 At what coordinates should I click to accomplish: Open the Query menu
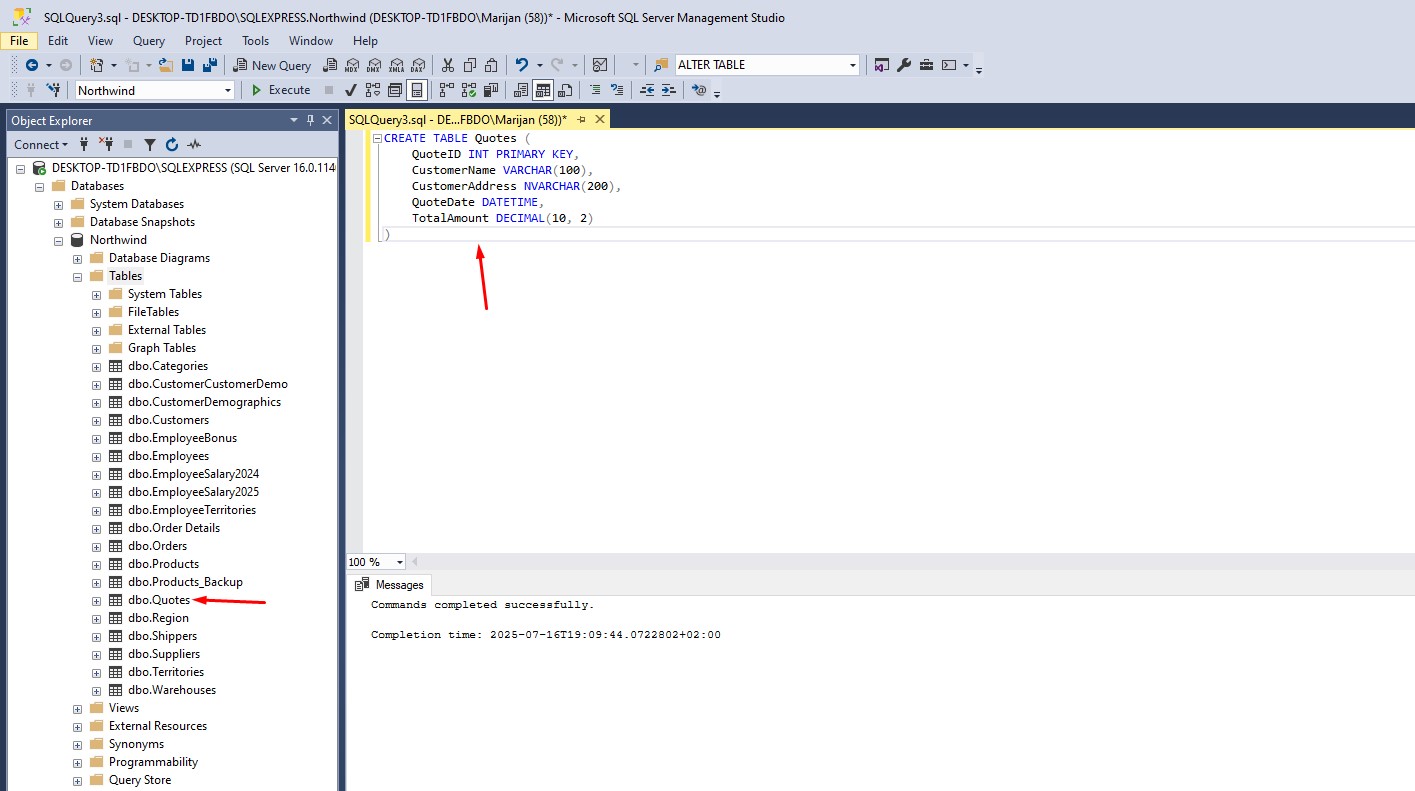click(x=149, y=41)
